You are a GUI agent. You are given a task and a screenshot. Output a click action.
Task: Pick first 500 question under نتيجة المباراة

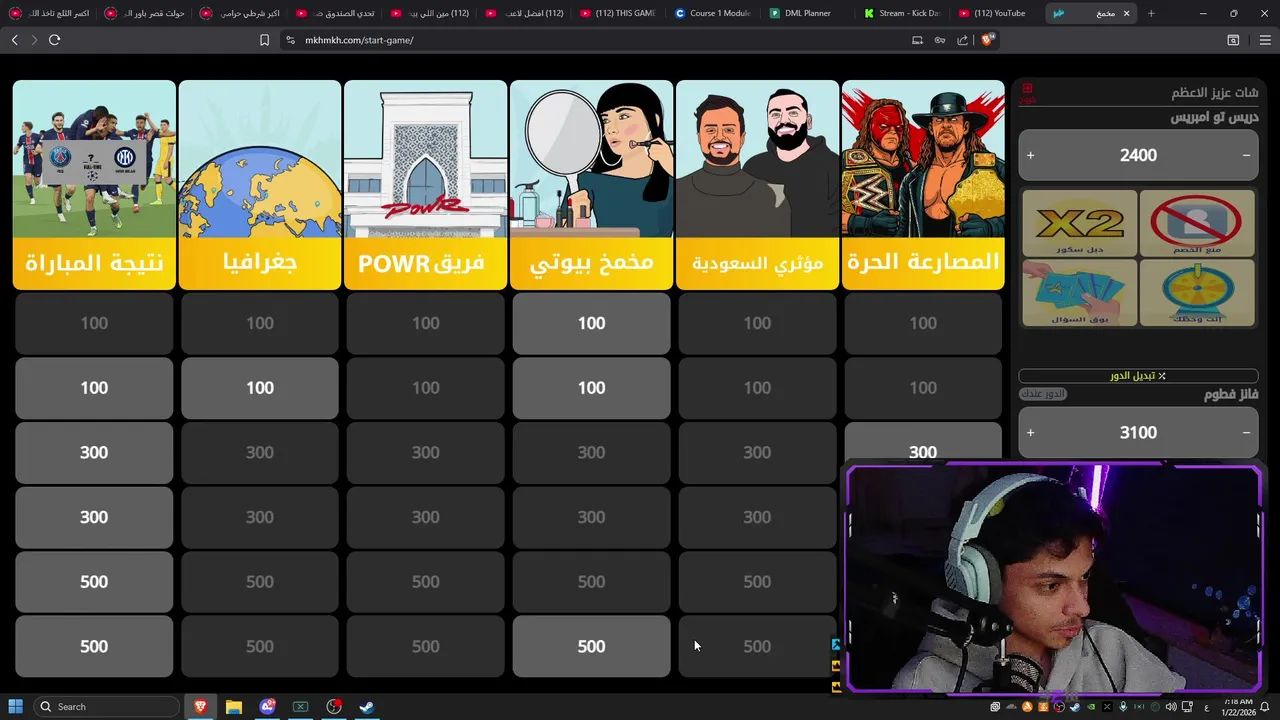94,581
